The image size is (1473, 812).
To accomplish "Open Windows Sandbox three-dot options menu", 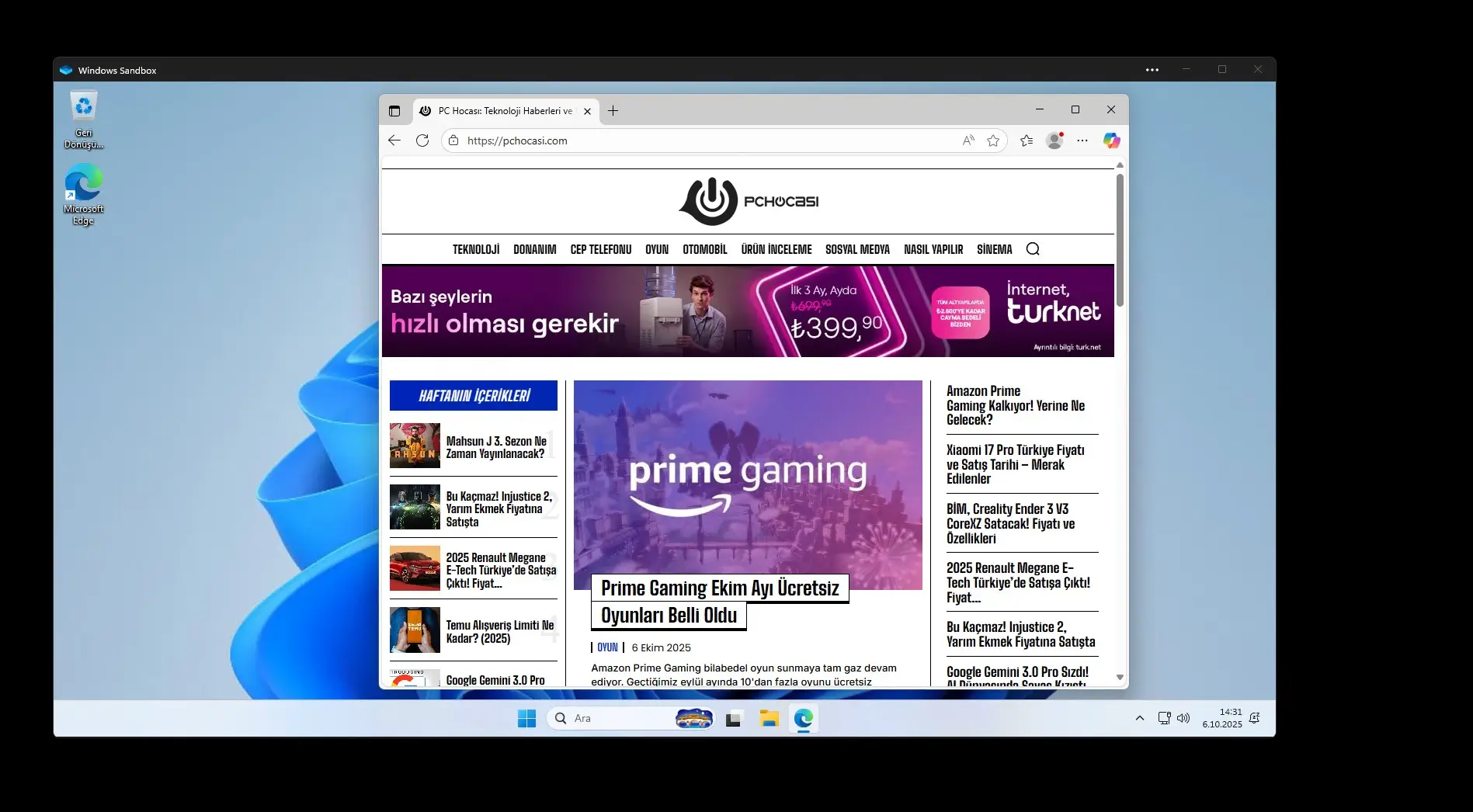I will click(x=1152, y=70).
